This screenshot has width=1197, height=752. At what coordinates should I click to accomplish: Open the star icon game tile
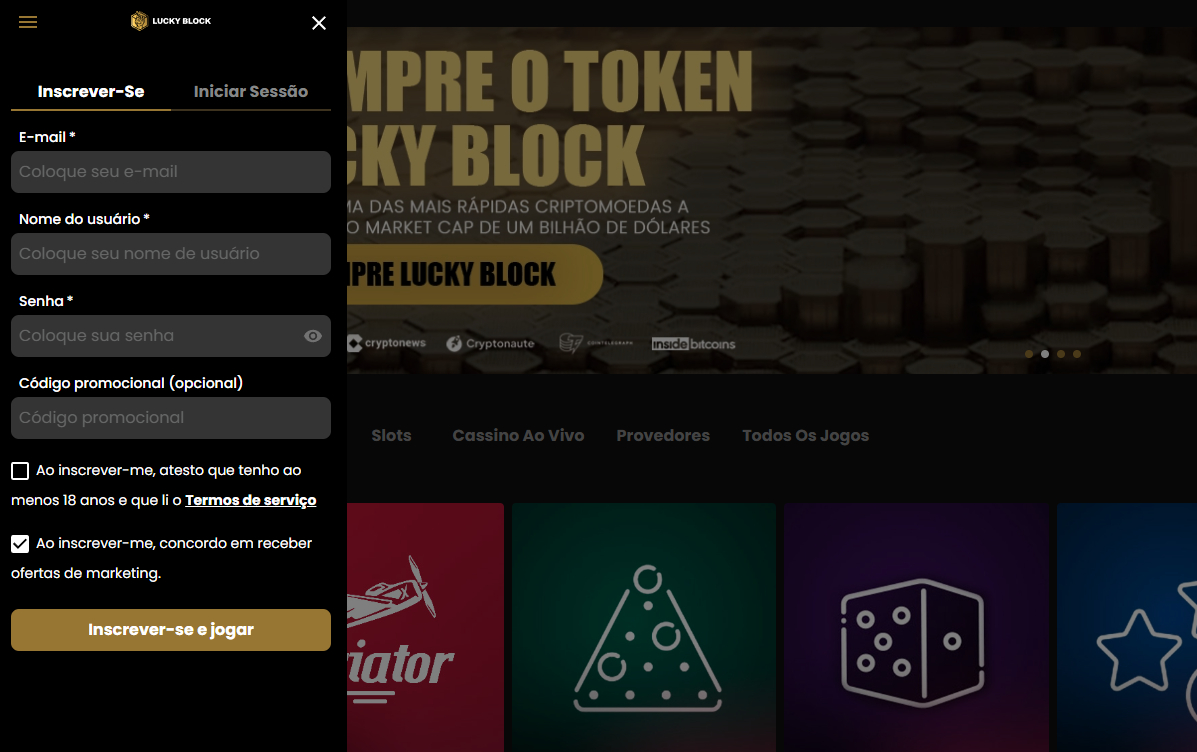[x=1127, y=628]
